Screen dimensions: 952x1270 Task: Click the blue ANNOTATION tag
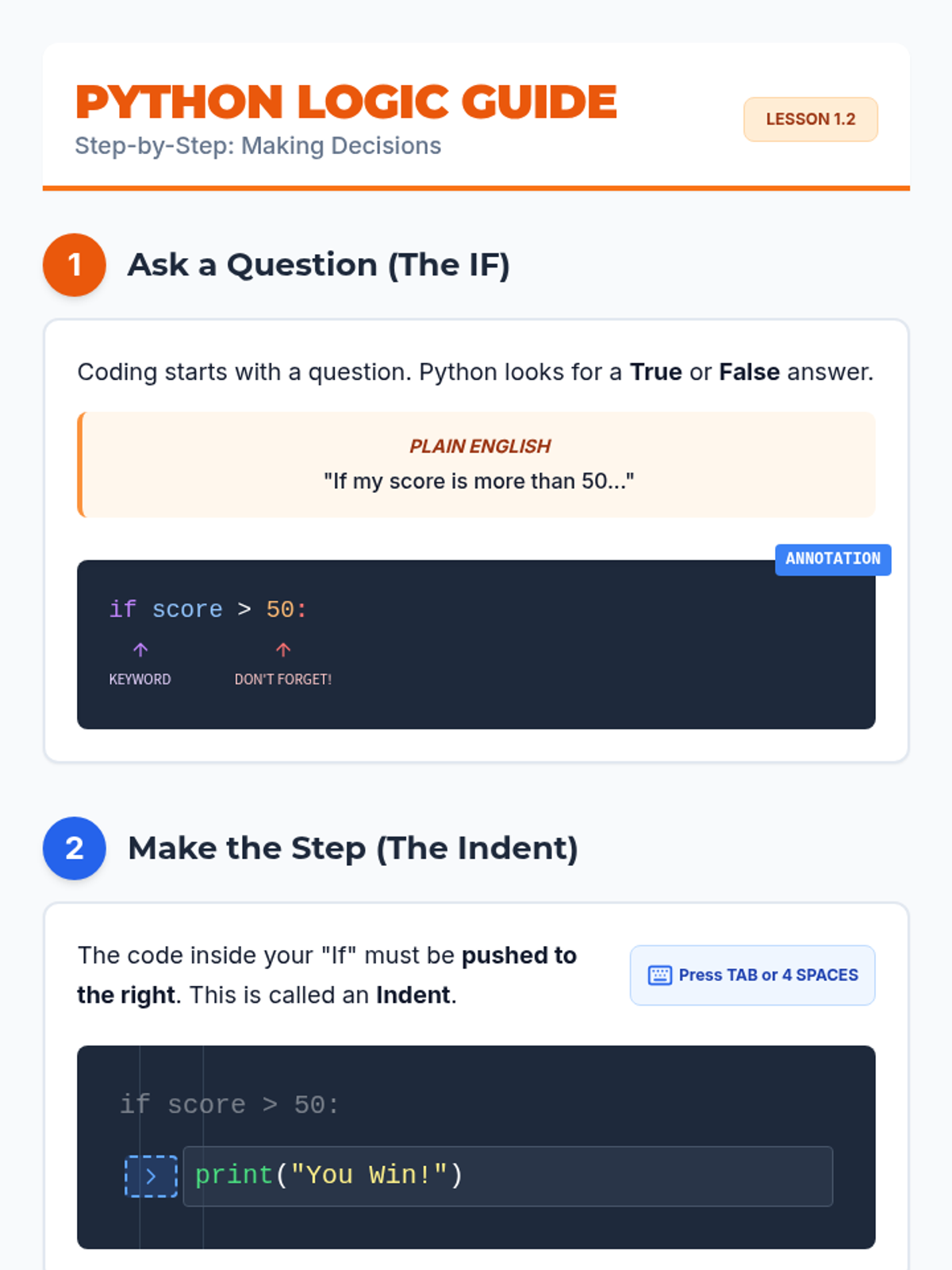click(833, 560)
